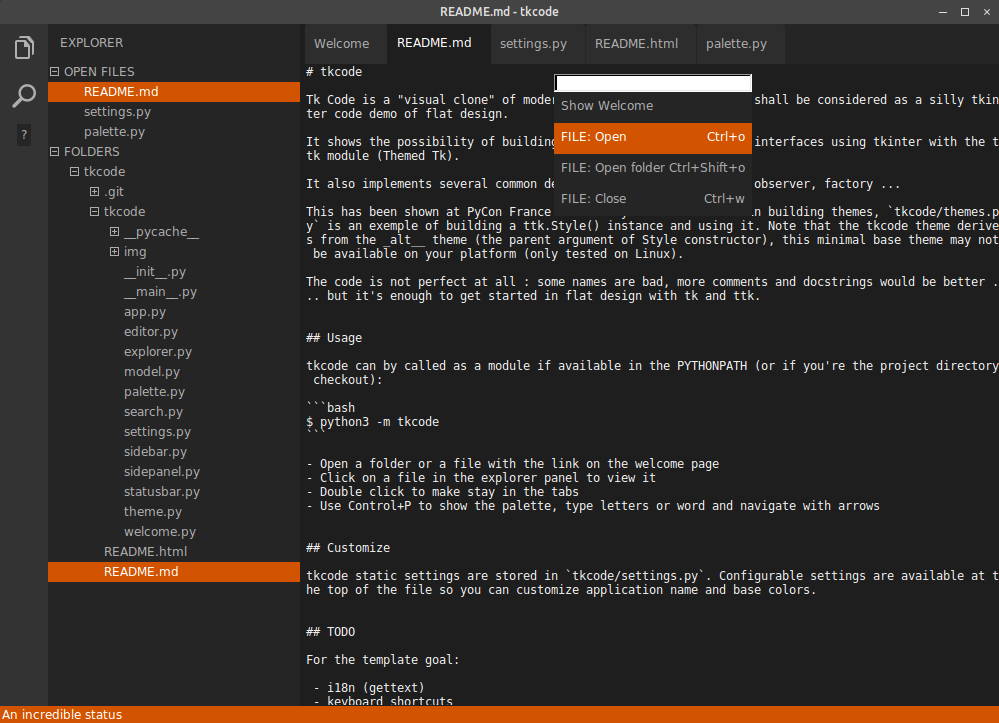Click the '- i18n (gettext)' editor line

[369, 688]
